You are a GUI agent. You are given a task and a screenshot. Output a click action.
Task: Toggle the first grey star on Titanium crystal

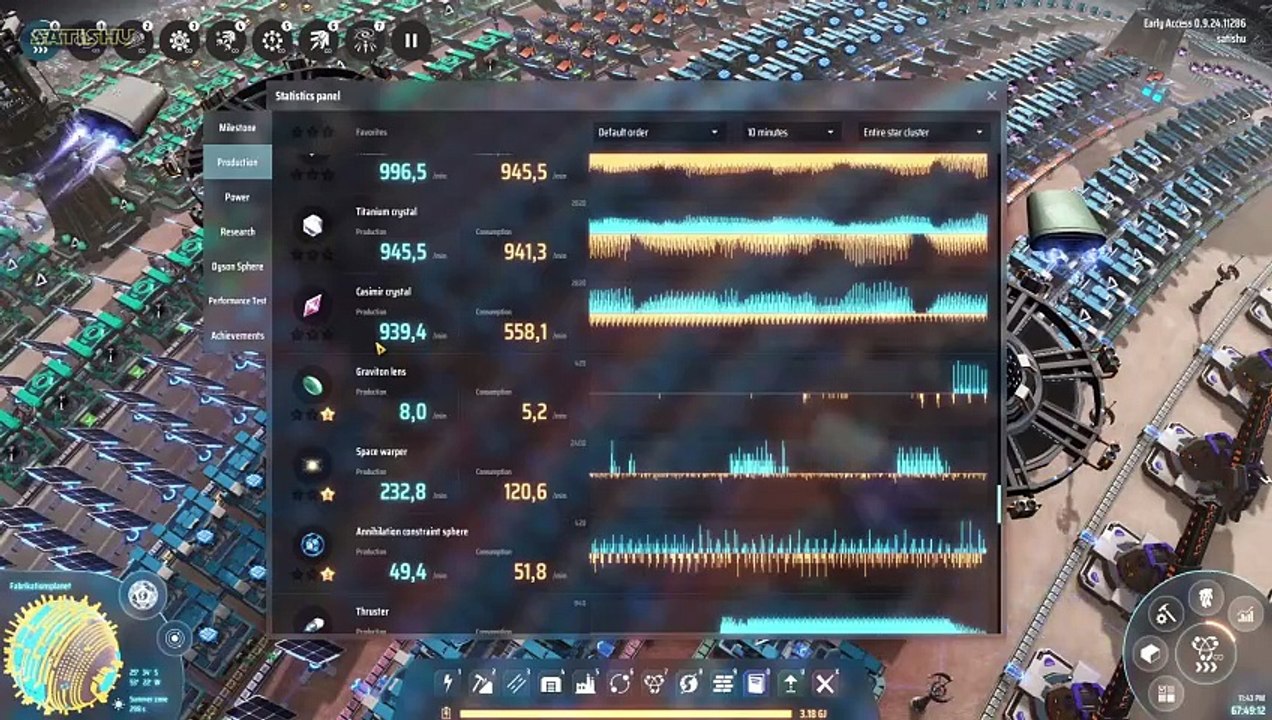pos(297,254)
